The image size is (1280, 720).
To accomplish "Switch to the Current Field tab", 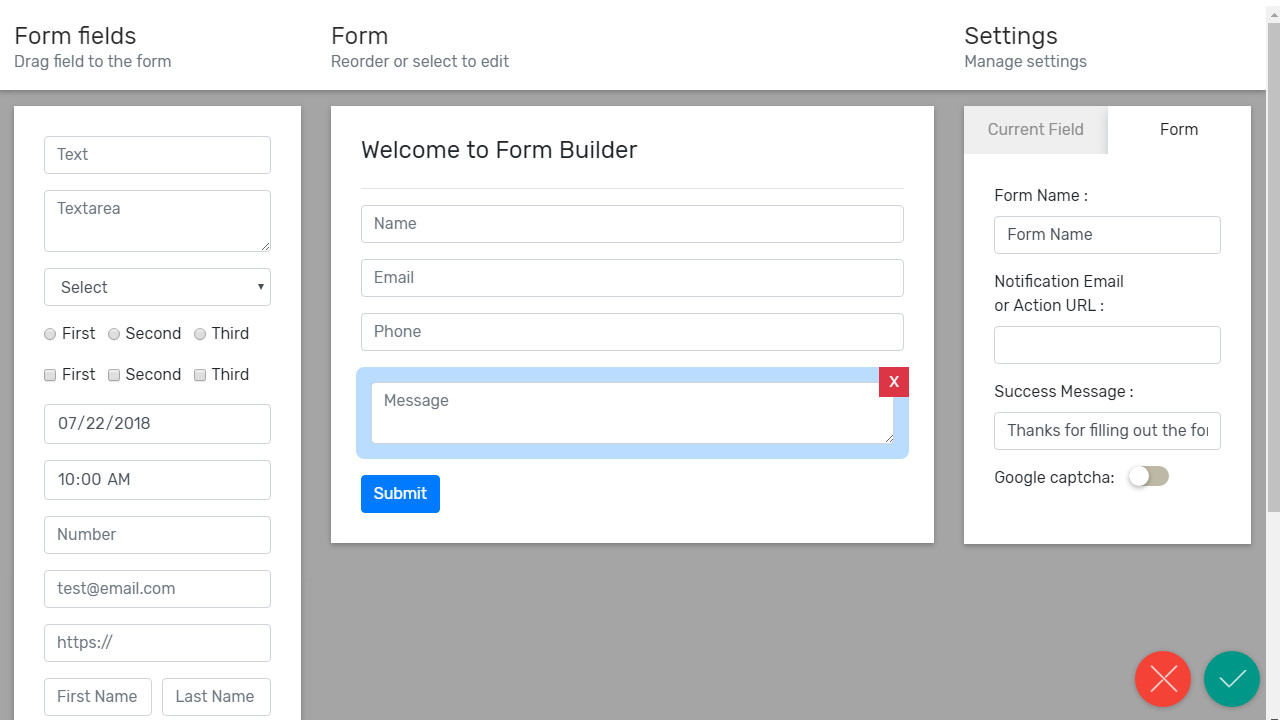I will tap(1035, 130).
